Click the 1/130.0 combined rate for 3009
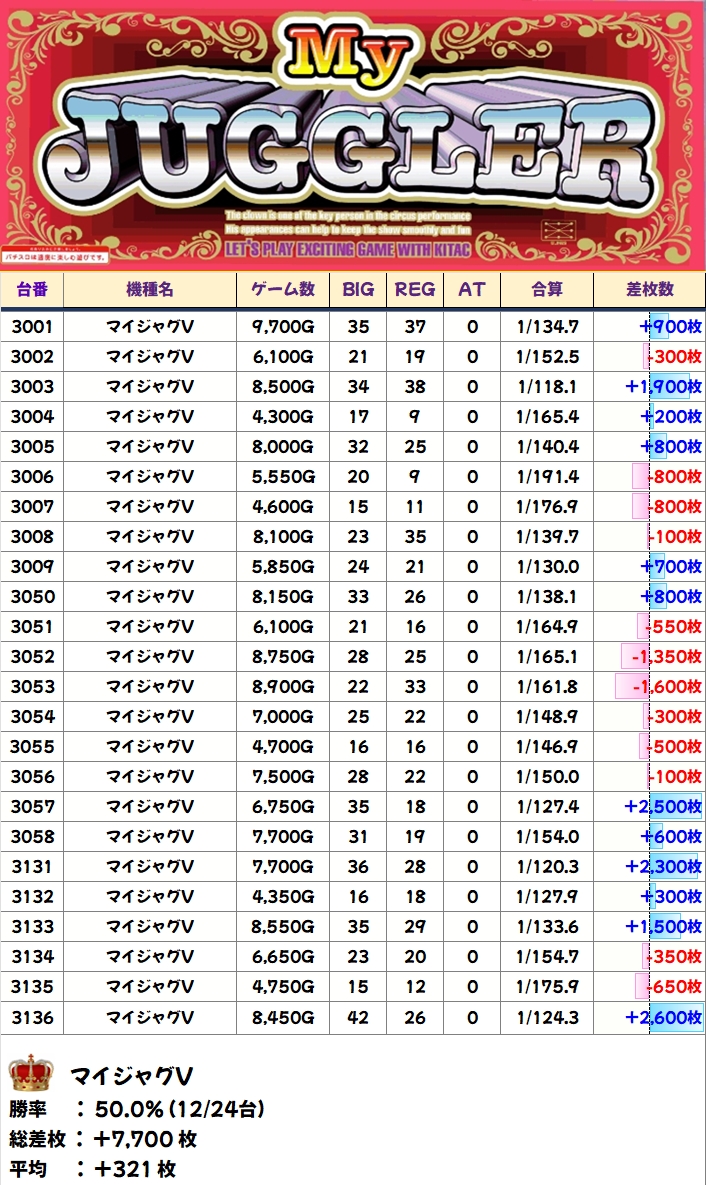 [x=547, y=567]
